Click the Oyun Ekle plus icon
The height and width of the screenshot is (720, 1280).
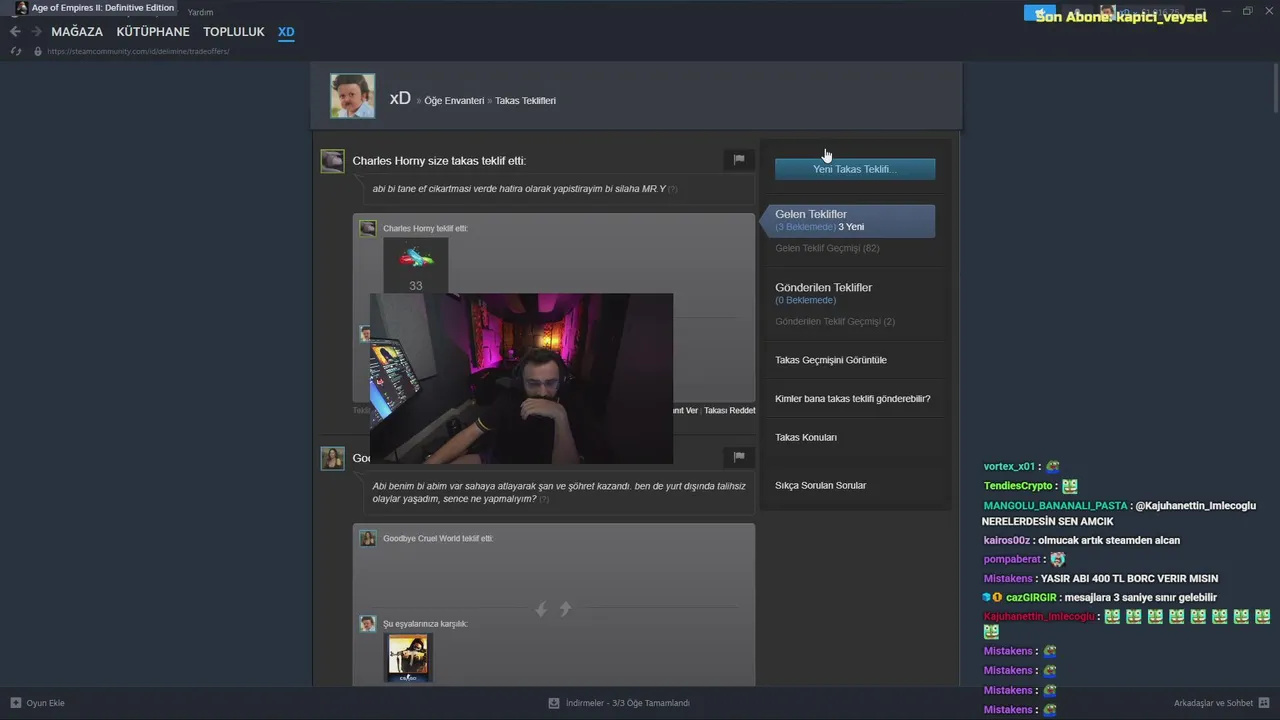(x=15, y=703)
